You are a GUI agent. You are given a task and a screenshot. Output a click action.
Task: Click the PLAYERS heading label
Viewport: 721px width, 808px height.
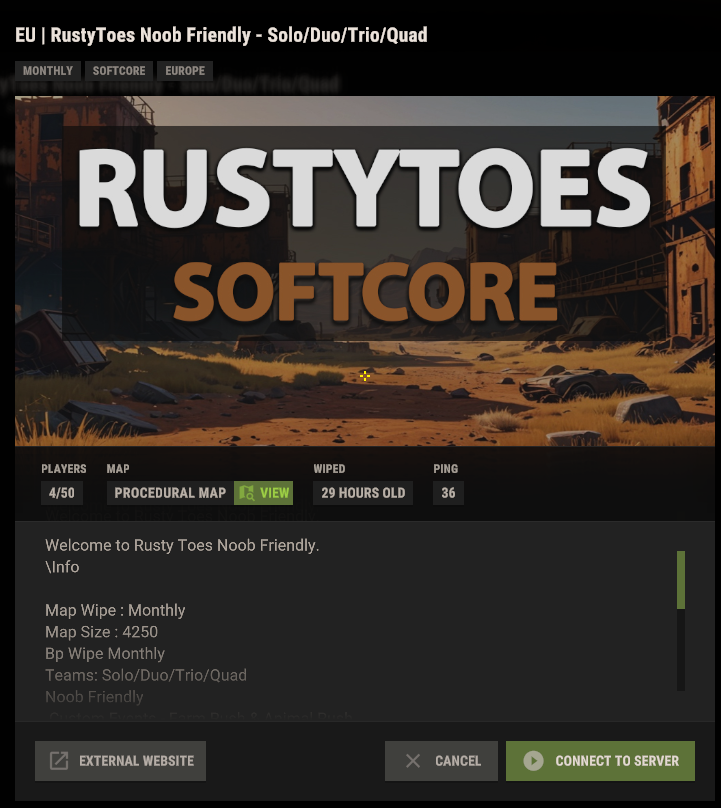(64, 469)
